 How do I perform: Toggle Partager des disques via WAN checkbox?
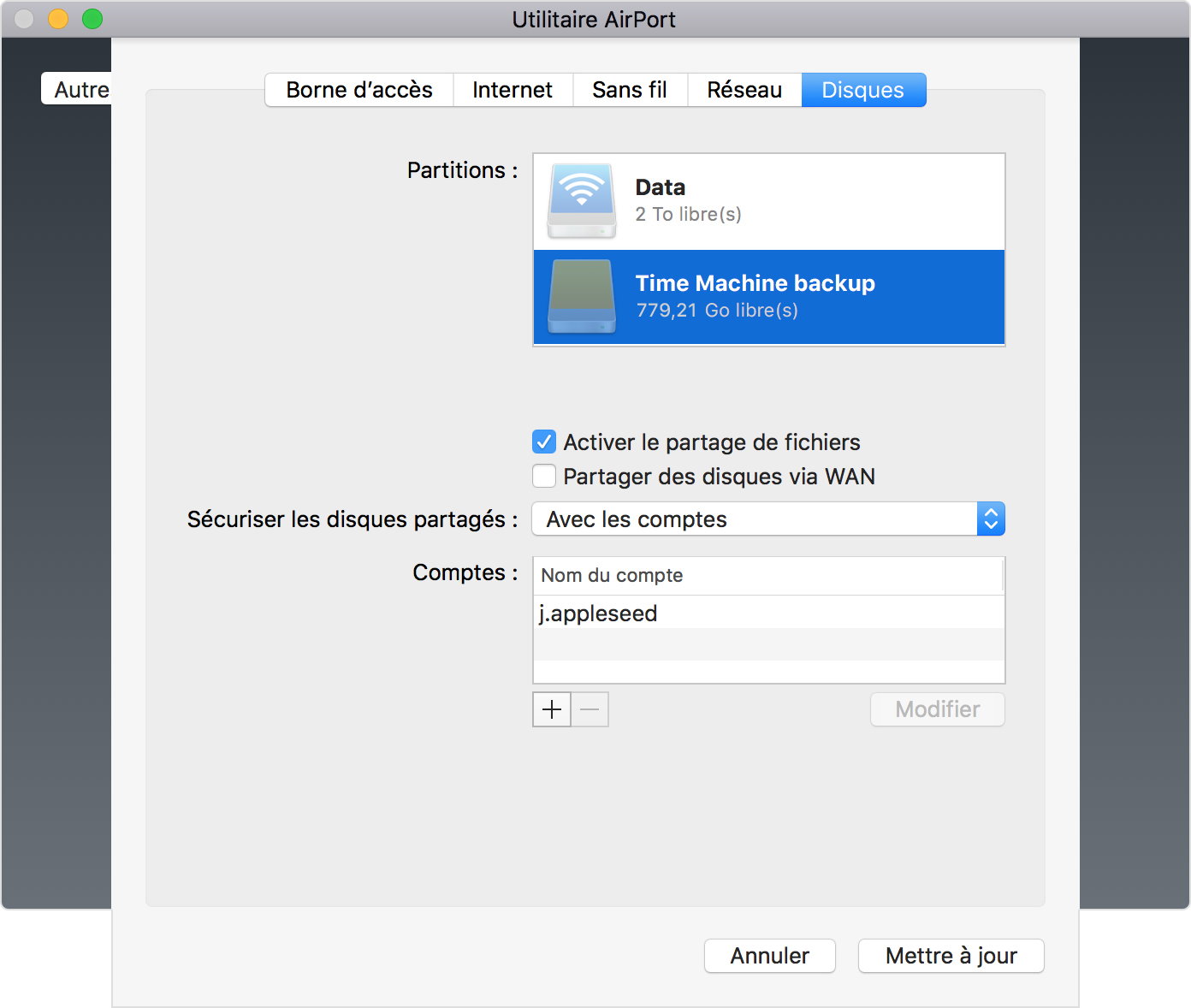coord(544,476)
